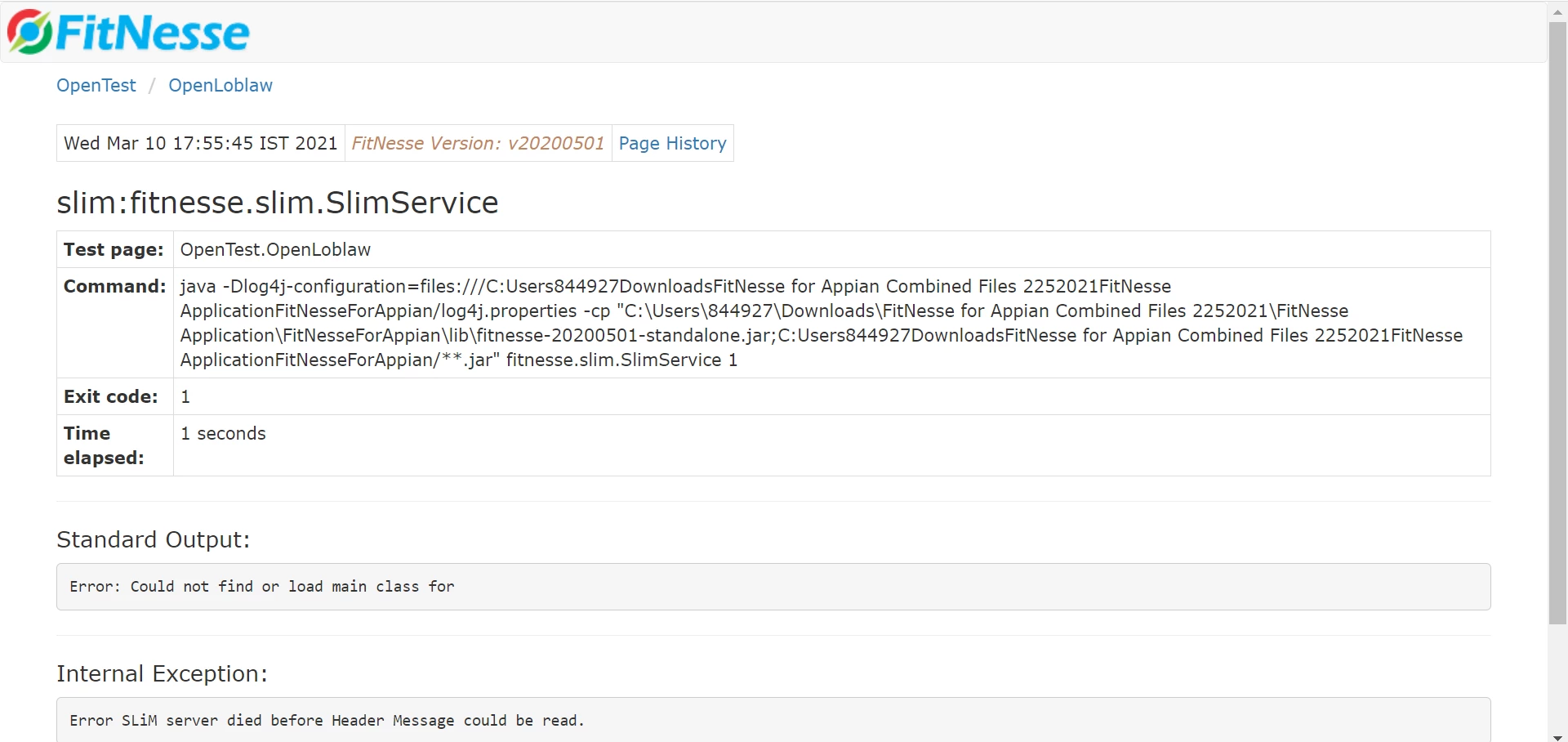Screen dimensions: 1568x742
Task: Click the exit code value 1
Action: (x=185, y=397)
